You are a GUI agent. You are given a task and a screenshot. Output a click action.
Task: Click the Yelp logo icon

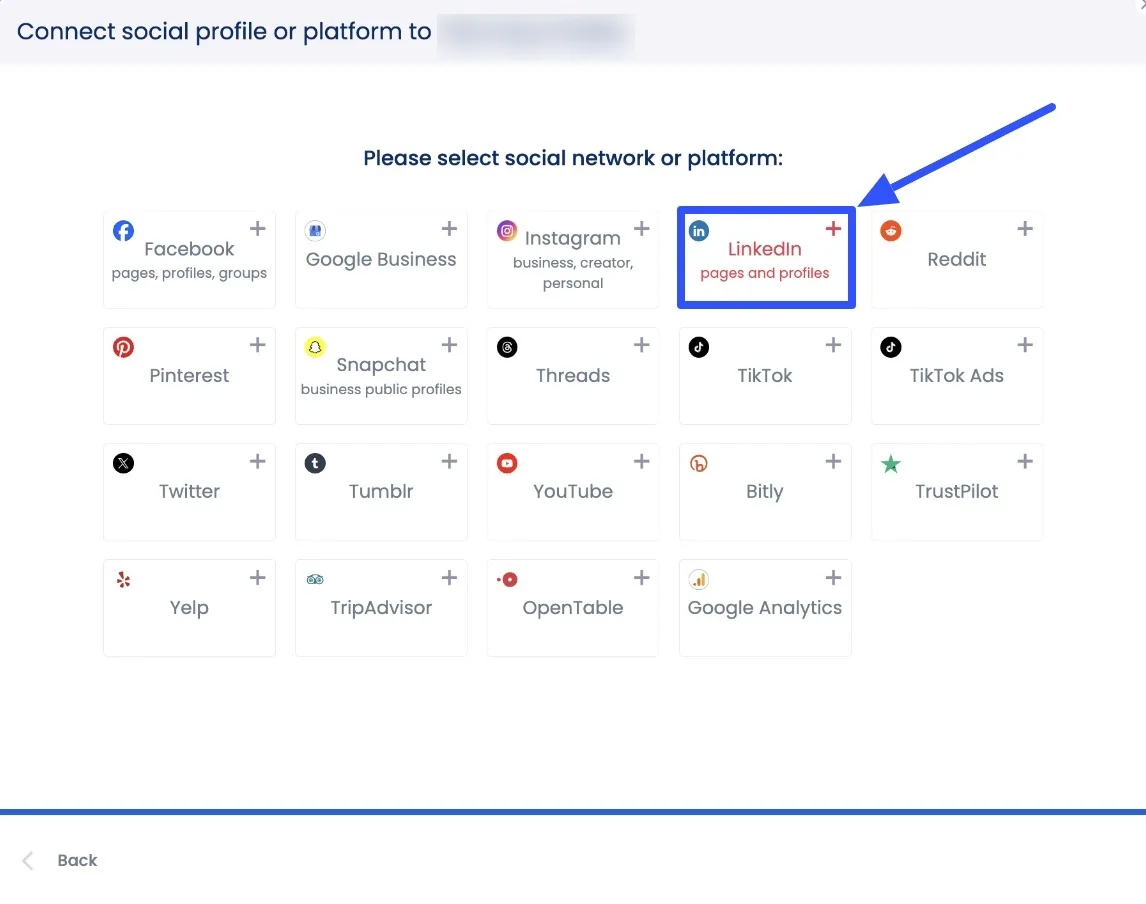pyautogui.click(x=123, y=579)
